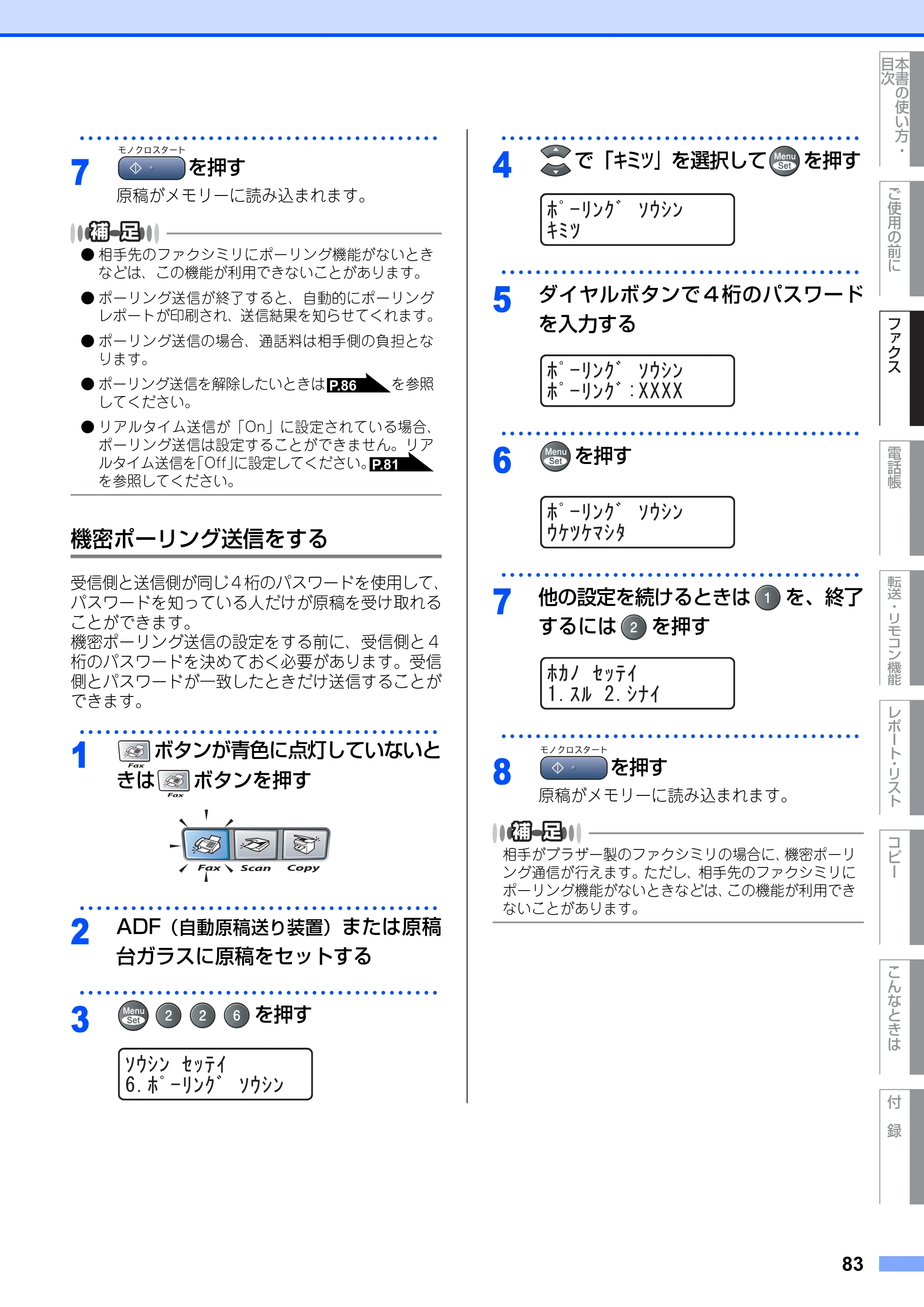
Task: Click the Menu/Set button icon in step 6
Action: [555, 457]
